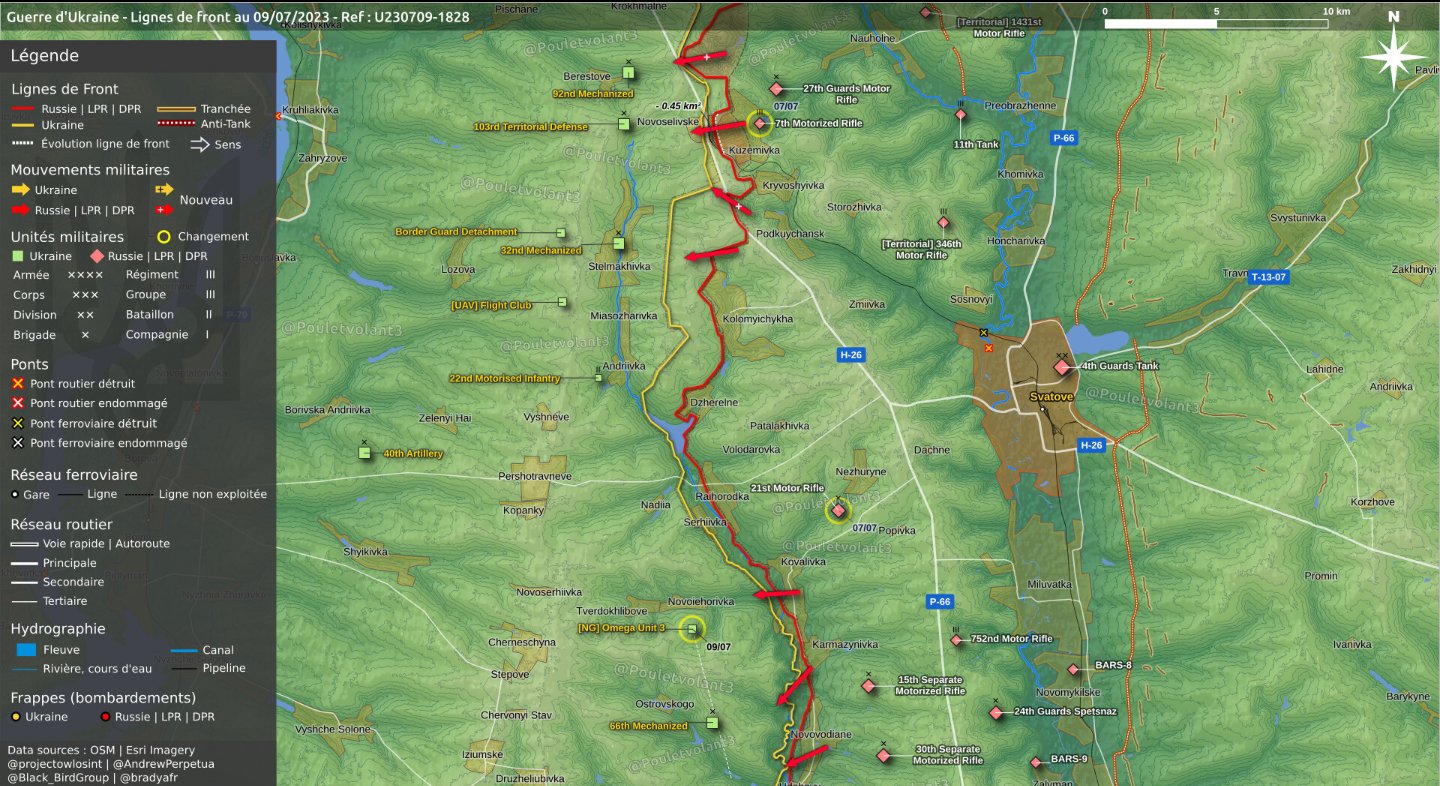Select the 30th Separate Motorized Rifle diamond

tap(883, 756)
